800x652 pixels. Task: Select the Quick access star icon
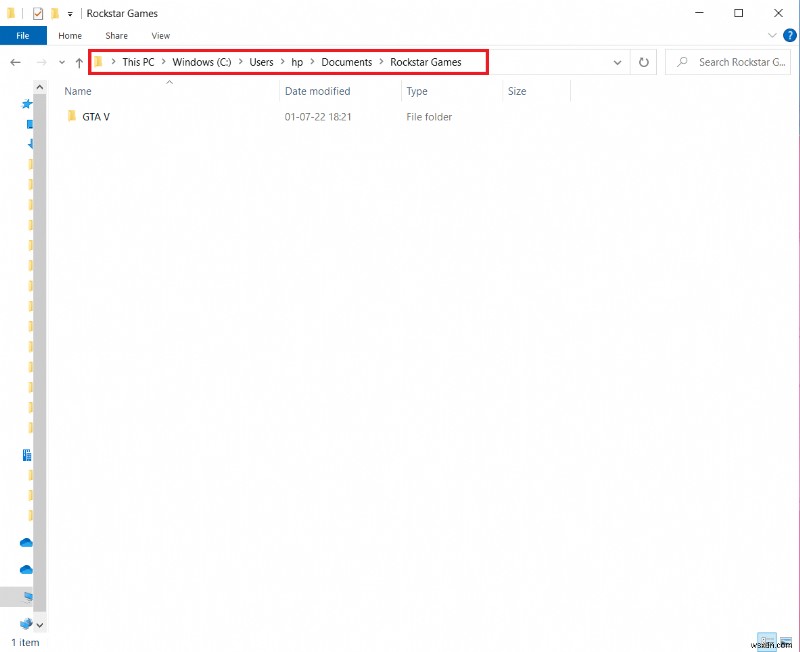27,104
